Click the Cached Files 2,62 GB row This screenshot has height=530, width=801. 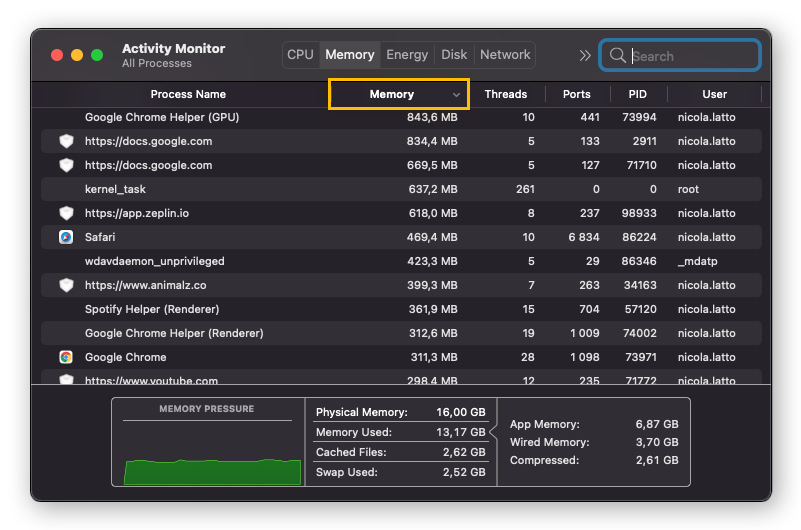tap(400, 452)
